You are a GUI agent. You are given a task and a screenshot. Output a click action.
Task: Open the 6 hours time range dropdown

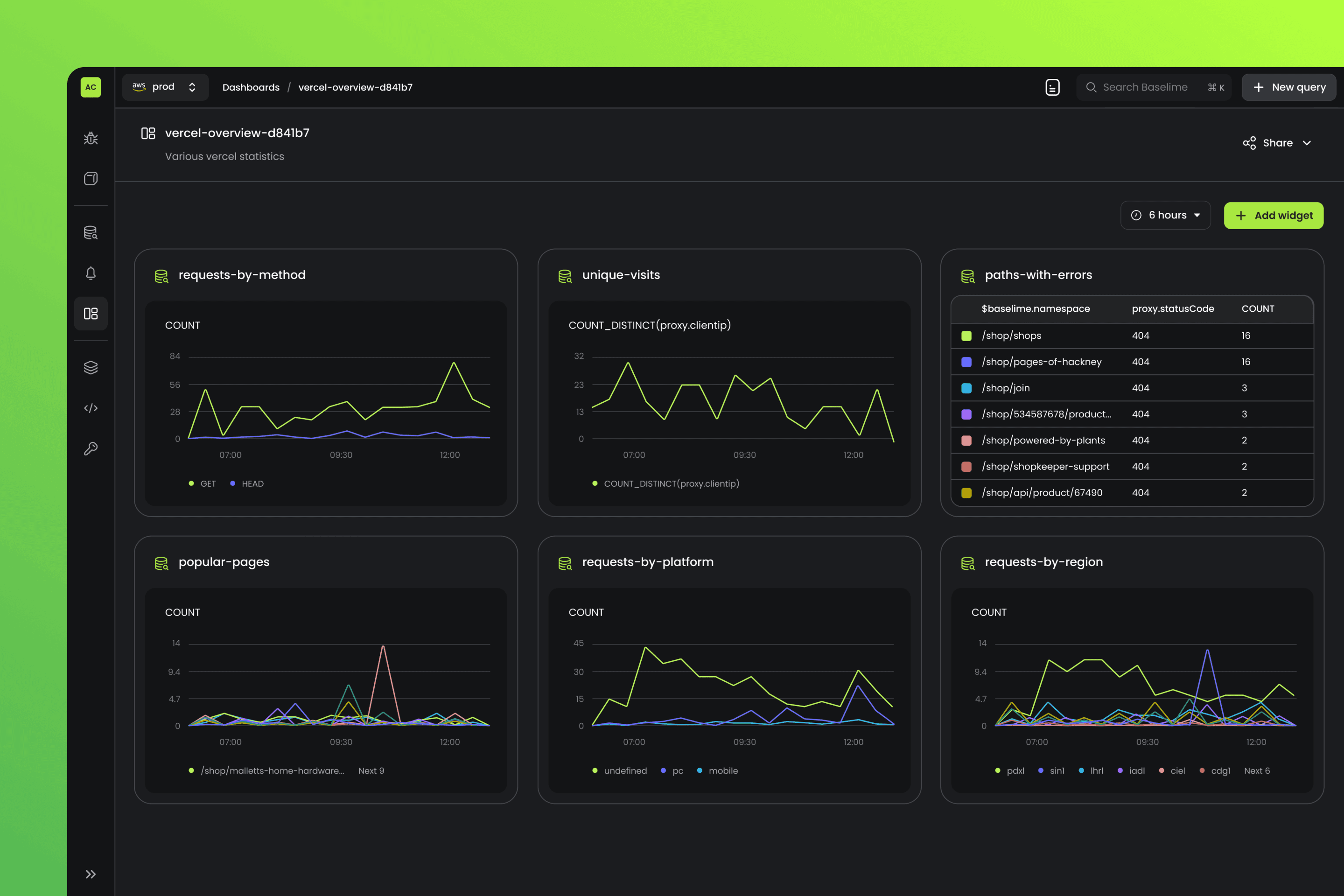(1165, 216)
